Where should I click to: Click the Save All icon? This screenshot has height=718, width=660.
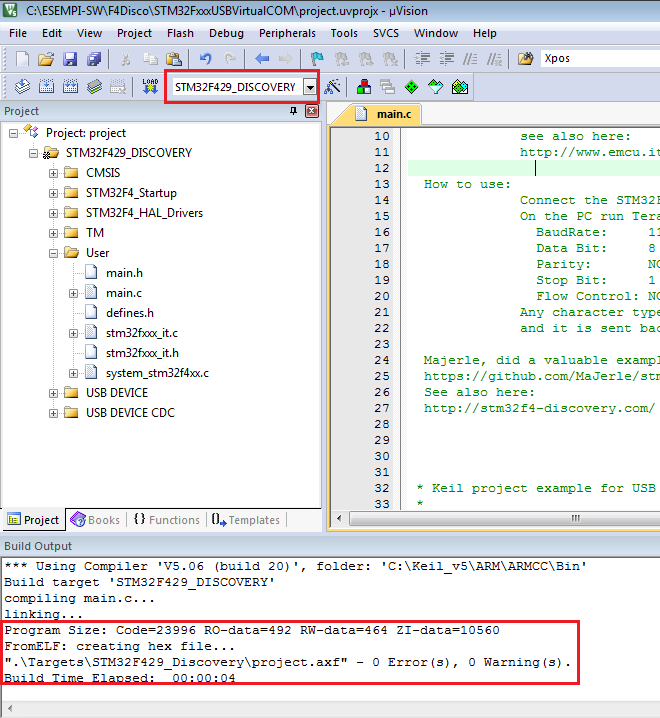[94, 59]
